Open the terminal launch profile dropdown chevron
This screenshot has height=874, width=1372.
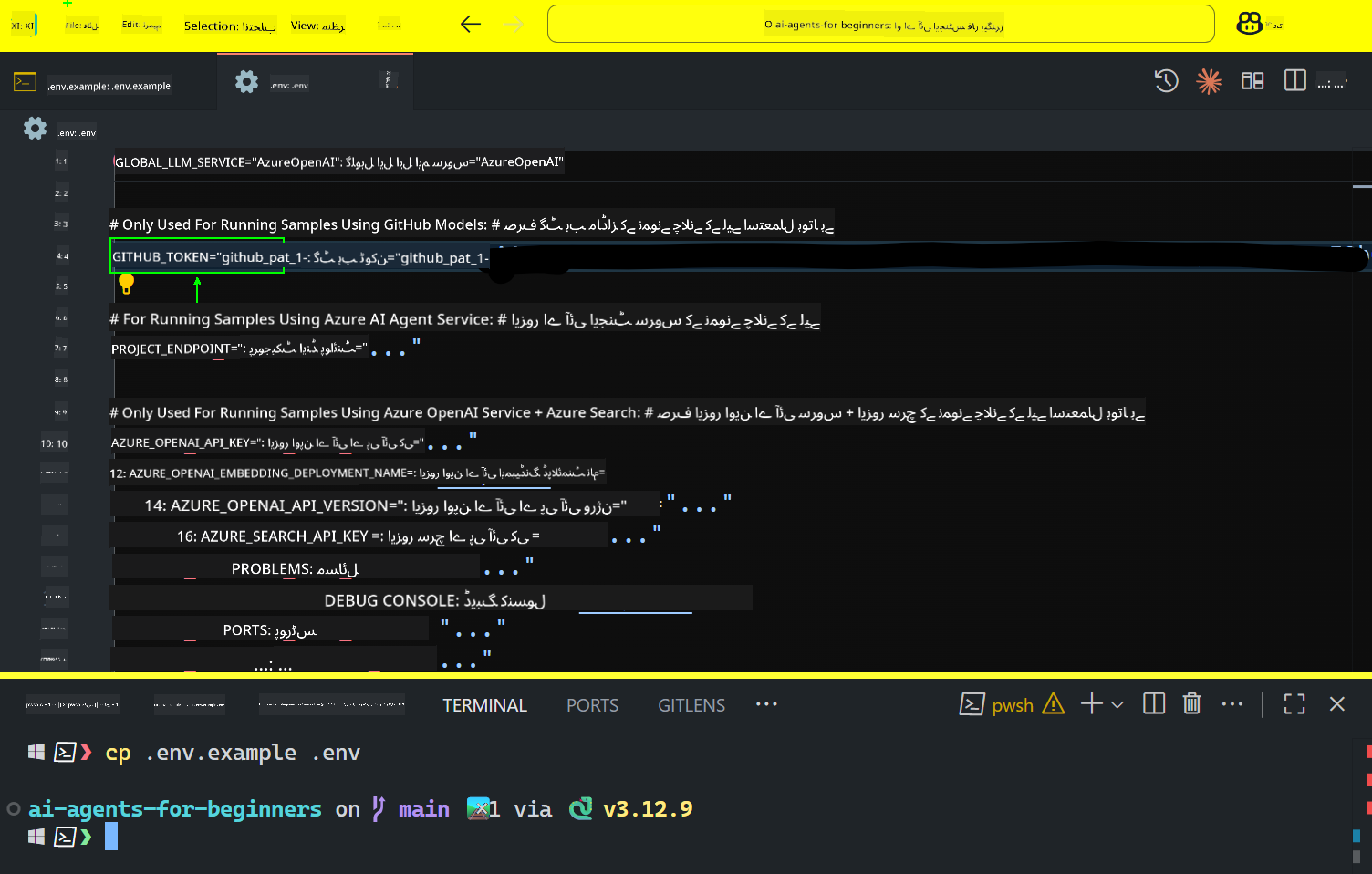click(x=1117, y=704)
